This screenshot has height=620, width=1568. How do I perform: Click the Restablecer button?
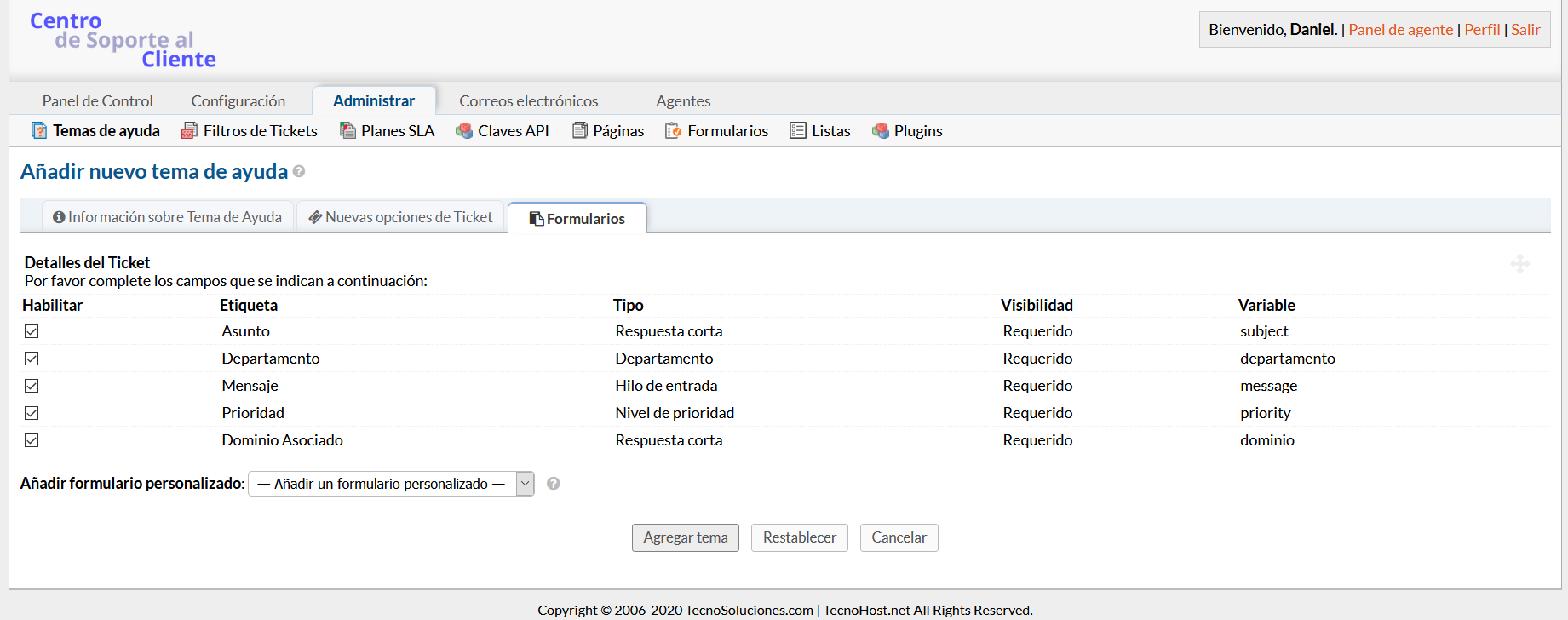point(799,537)
